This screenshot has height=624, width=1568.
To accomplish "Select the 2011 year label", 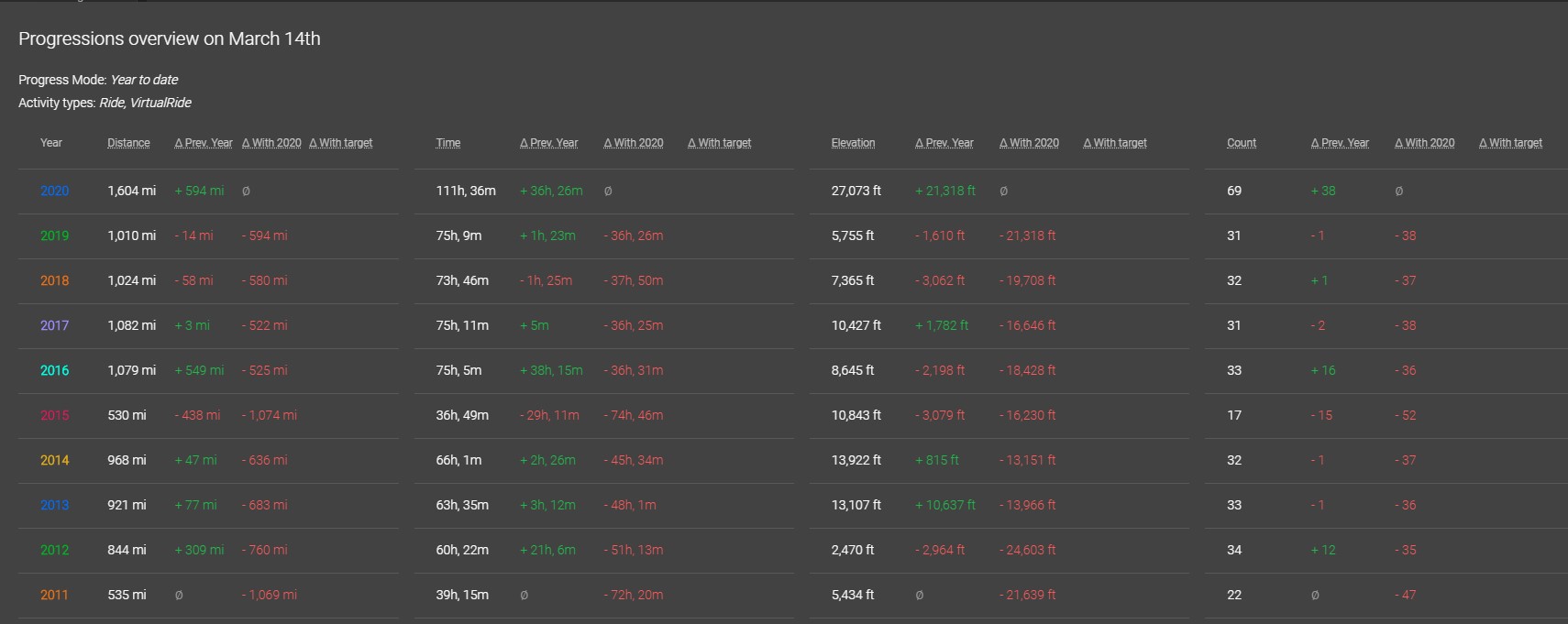I will [54, 595].
